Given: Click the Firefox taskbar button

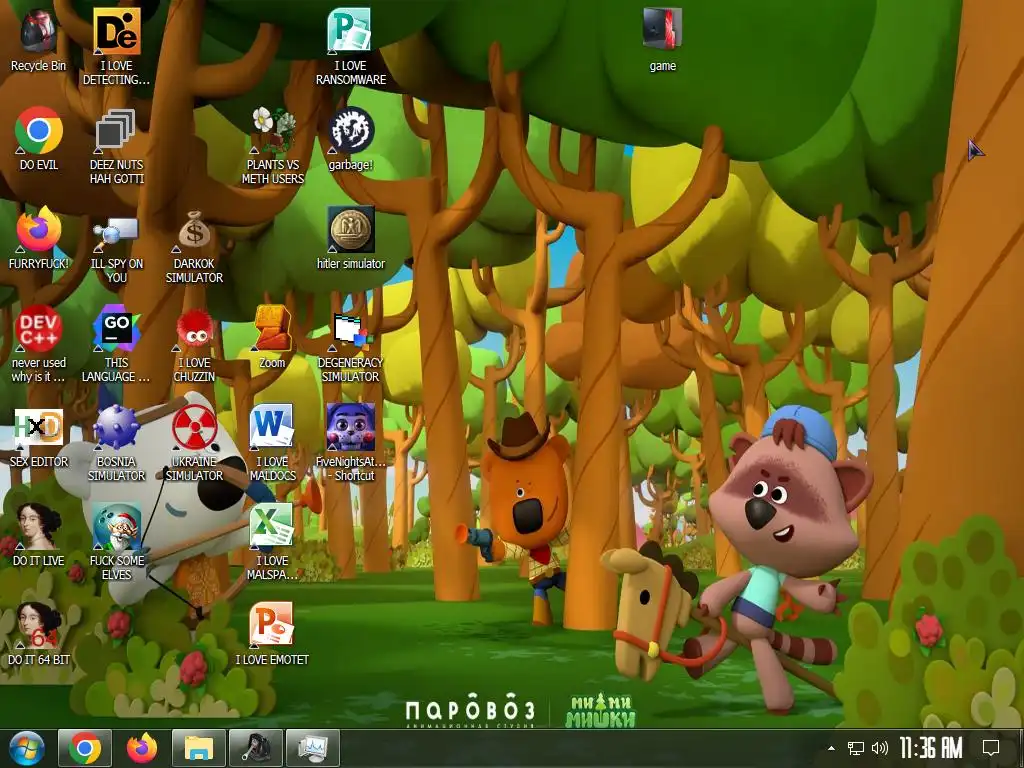Looking at the screenshot, I should coord(142,748).
